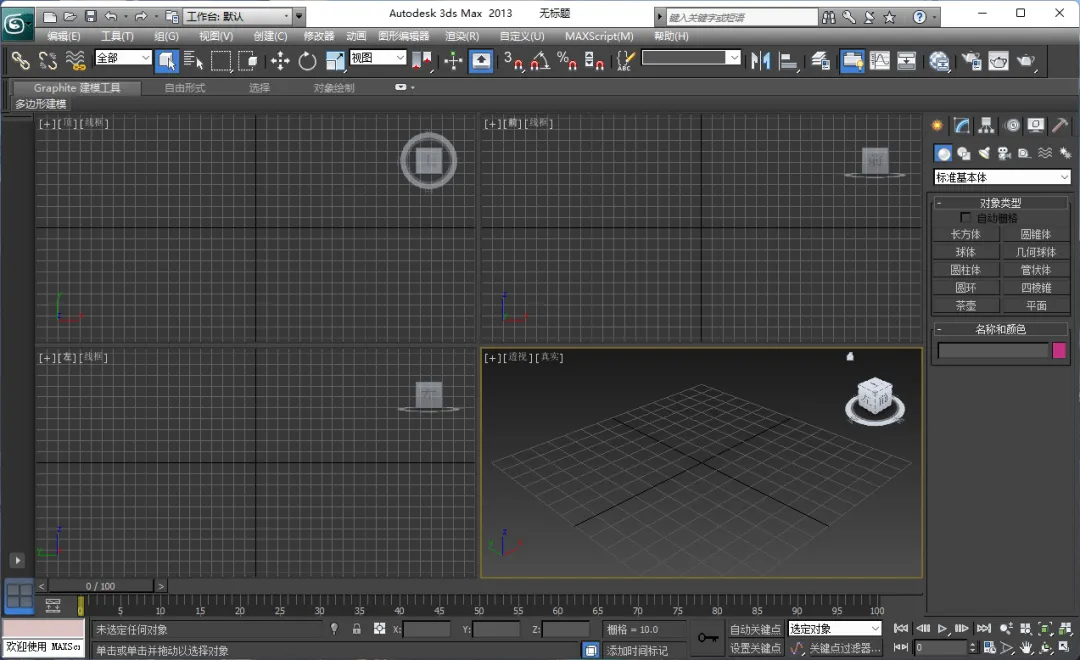Click the teapot Render Production icon
Screen dimensions: 1080x660
tap(1026, 61)
